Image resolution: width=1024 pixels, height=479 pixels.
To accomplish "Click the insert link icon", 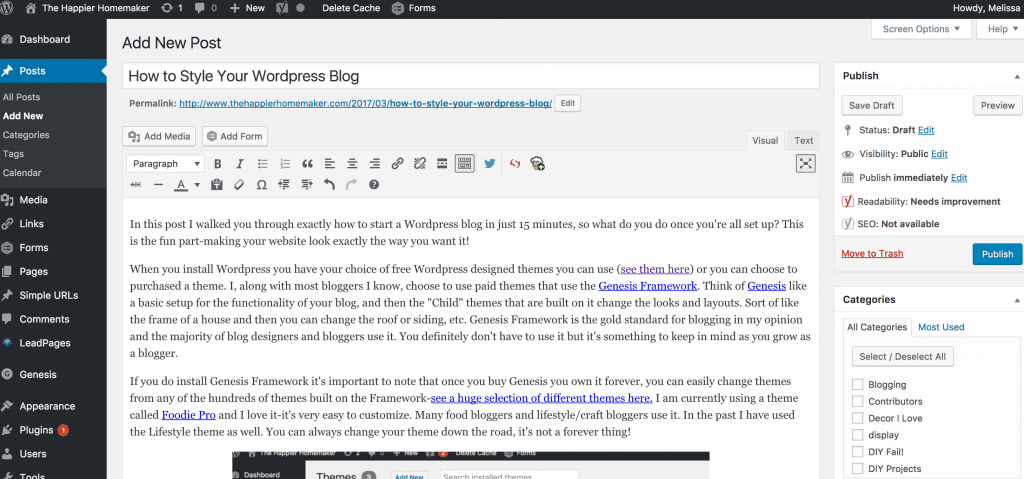I will 397,164.
